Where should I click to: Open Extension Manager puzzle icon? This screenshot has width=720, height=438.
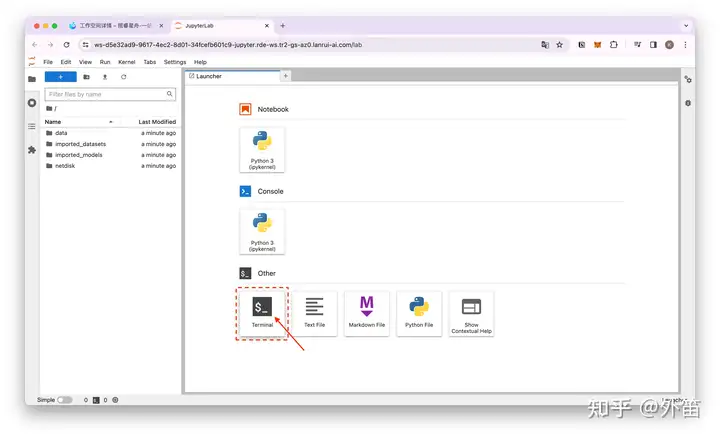[x=32, y=150]
